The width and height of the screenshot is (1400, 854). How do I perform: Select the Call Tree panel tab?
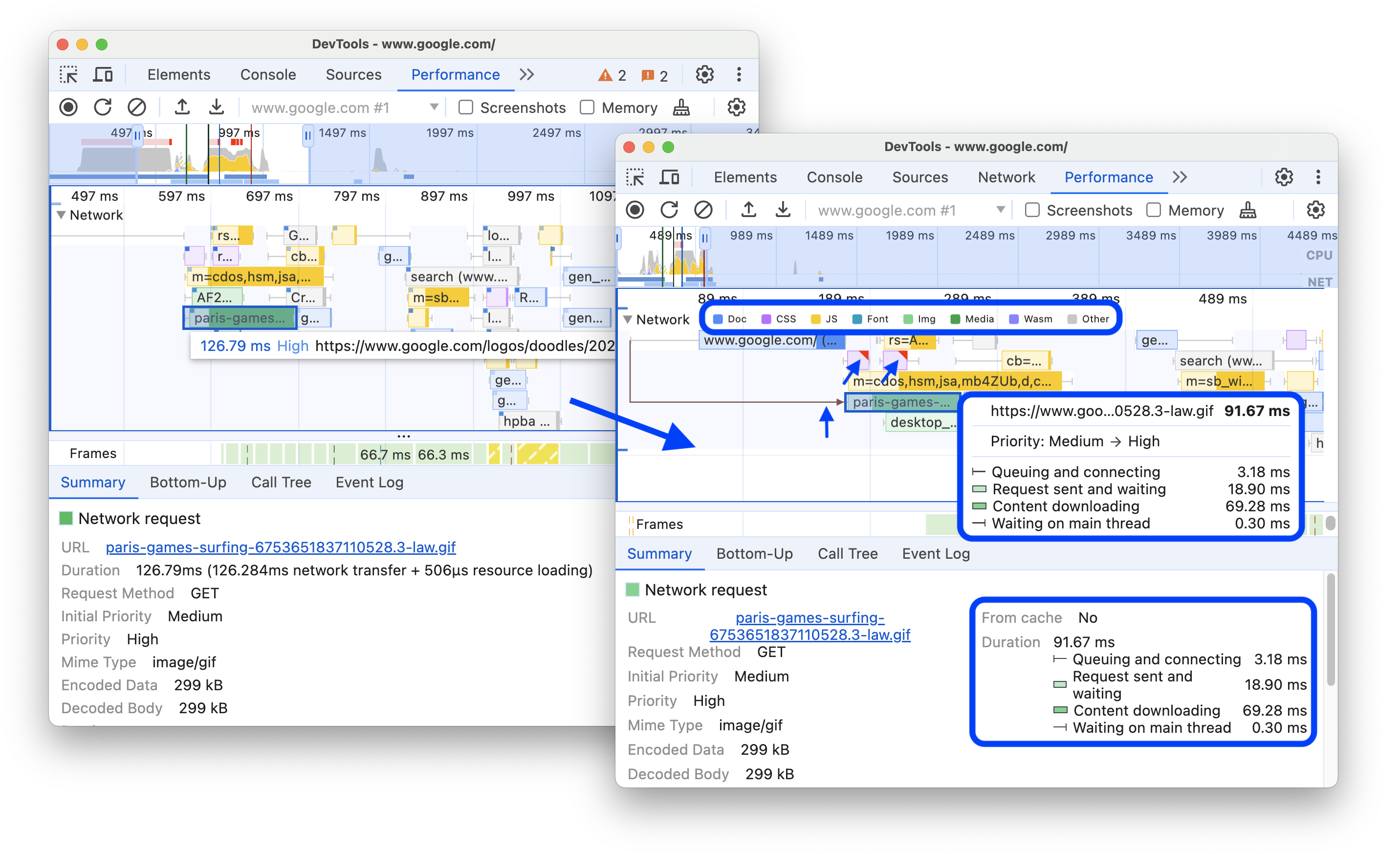(x=845, y=553)
